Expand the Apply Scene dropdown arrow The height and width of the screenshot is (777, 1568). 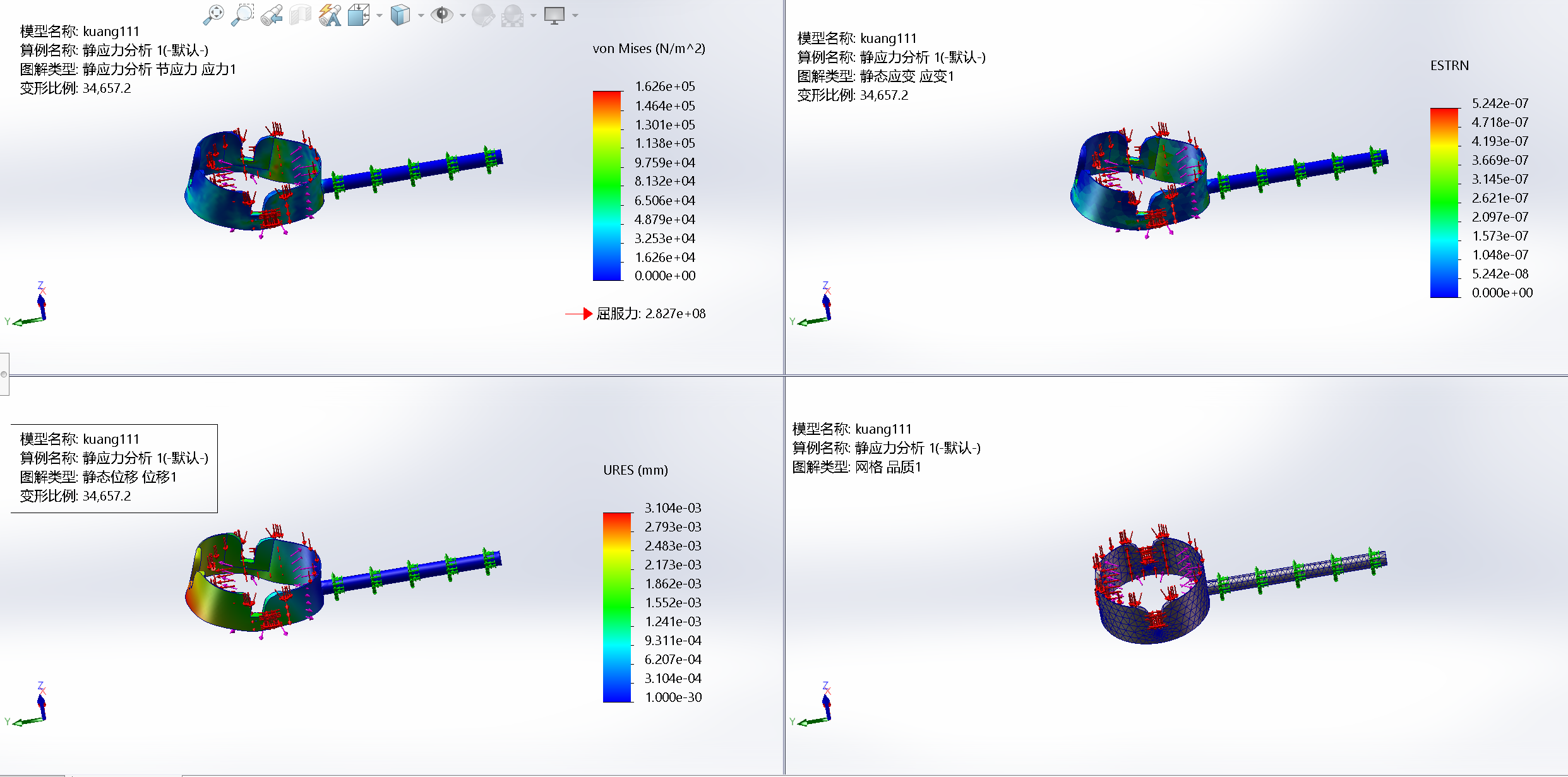click(534, 16)
